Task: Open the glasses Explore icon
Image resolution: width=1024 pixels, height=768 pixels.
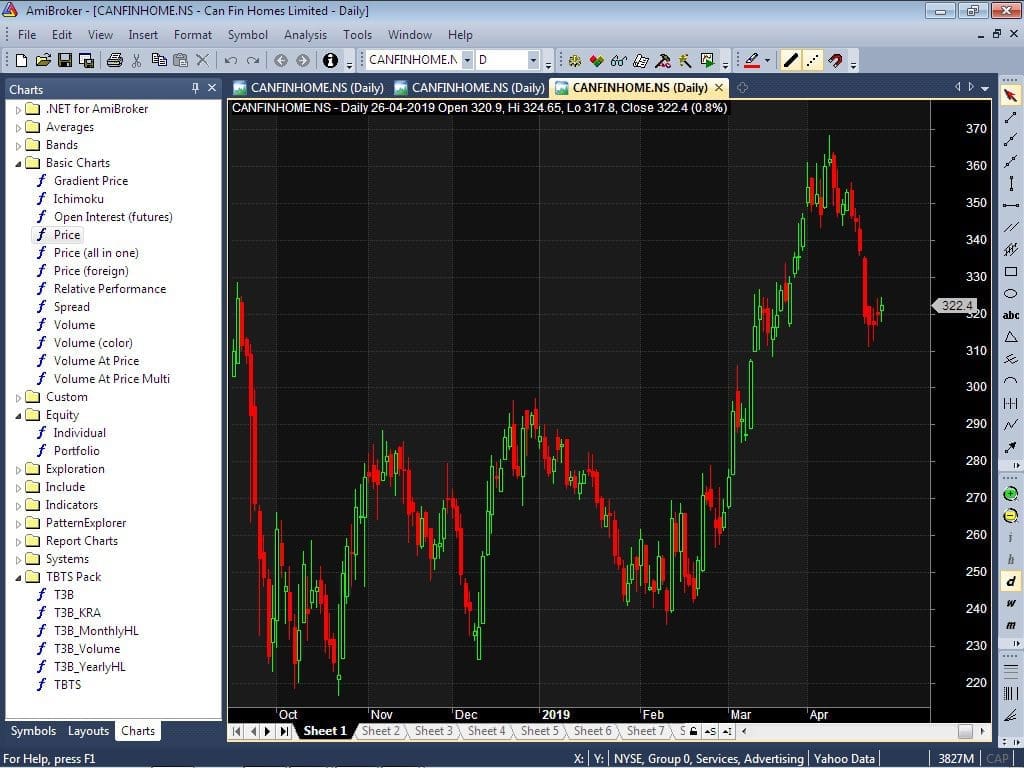Action: pos(618,61)
